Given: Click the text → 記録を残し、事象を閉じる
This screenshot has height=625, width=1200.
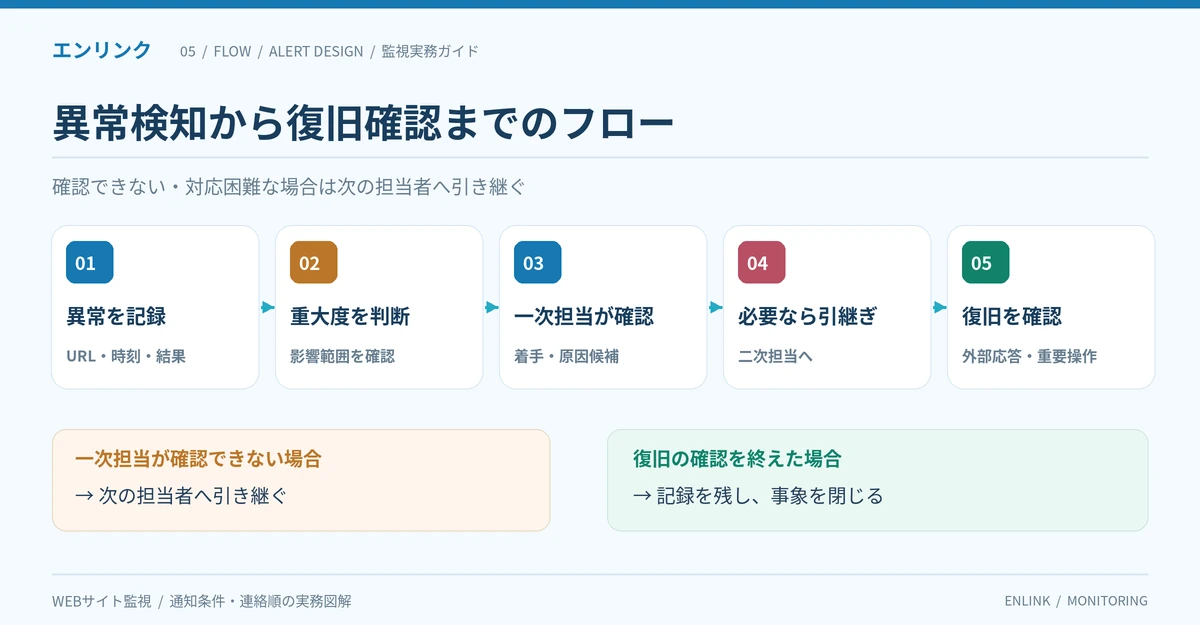Looking at the screenshot, I should click(758, 496).
